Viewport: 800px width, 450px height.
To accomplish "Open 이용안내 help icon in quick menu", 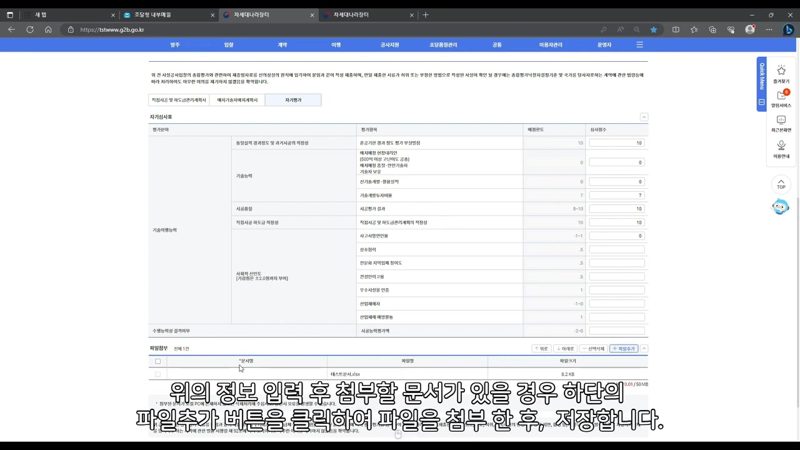I will pos(781,148).
